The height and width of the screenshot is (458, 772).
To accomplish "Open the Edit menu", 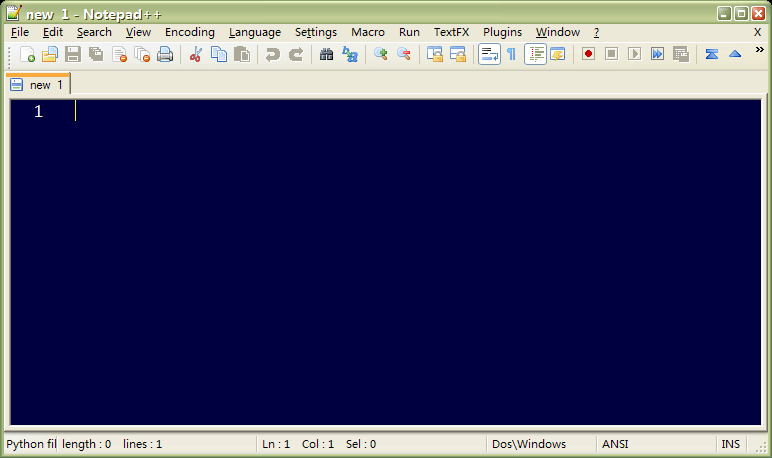I will pyautogui.click(x=53, y=32).
